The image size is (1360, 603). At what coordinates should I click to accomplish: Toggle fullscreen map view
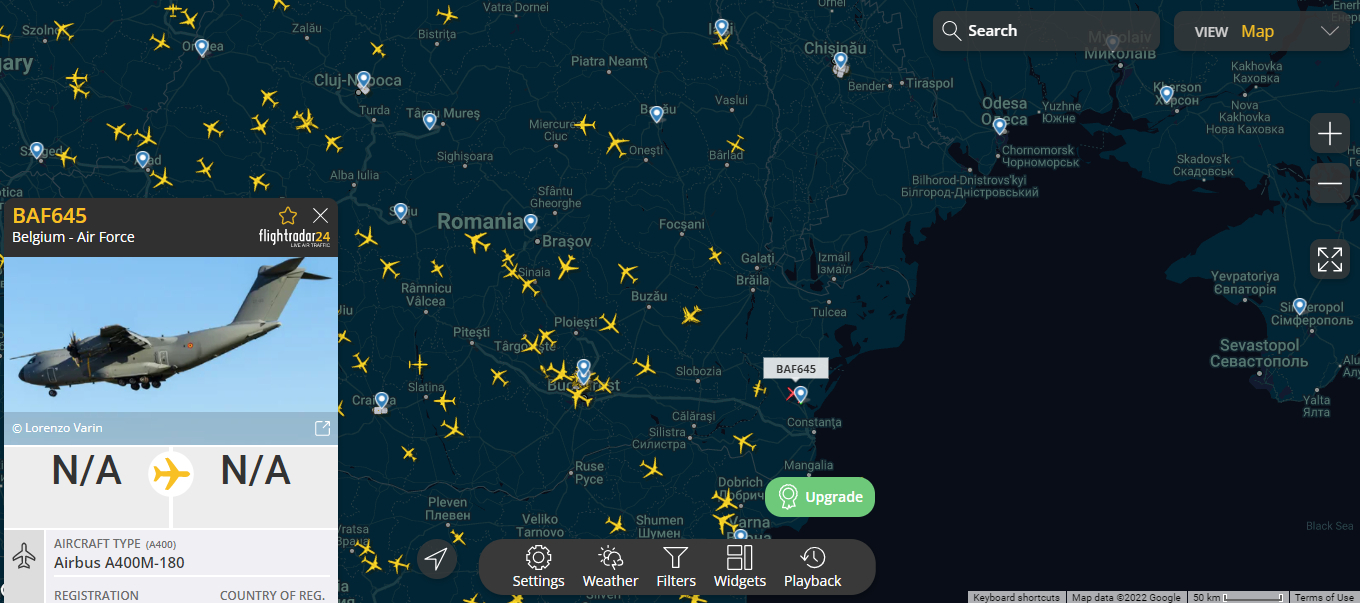click(x=1330, y=259)
